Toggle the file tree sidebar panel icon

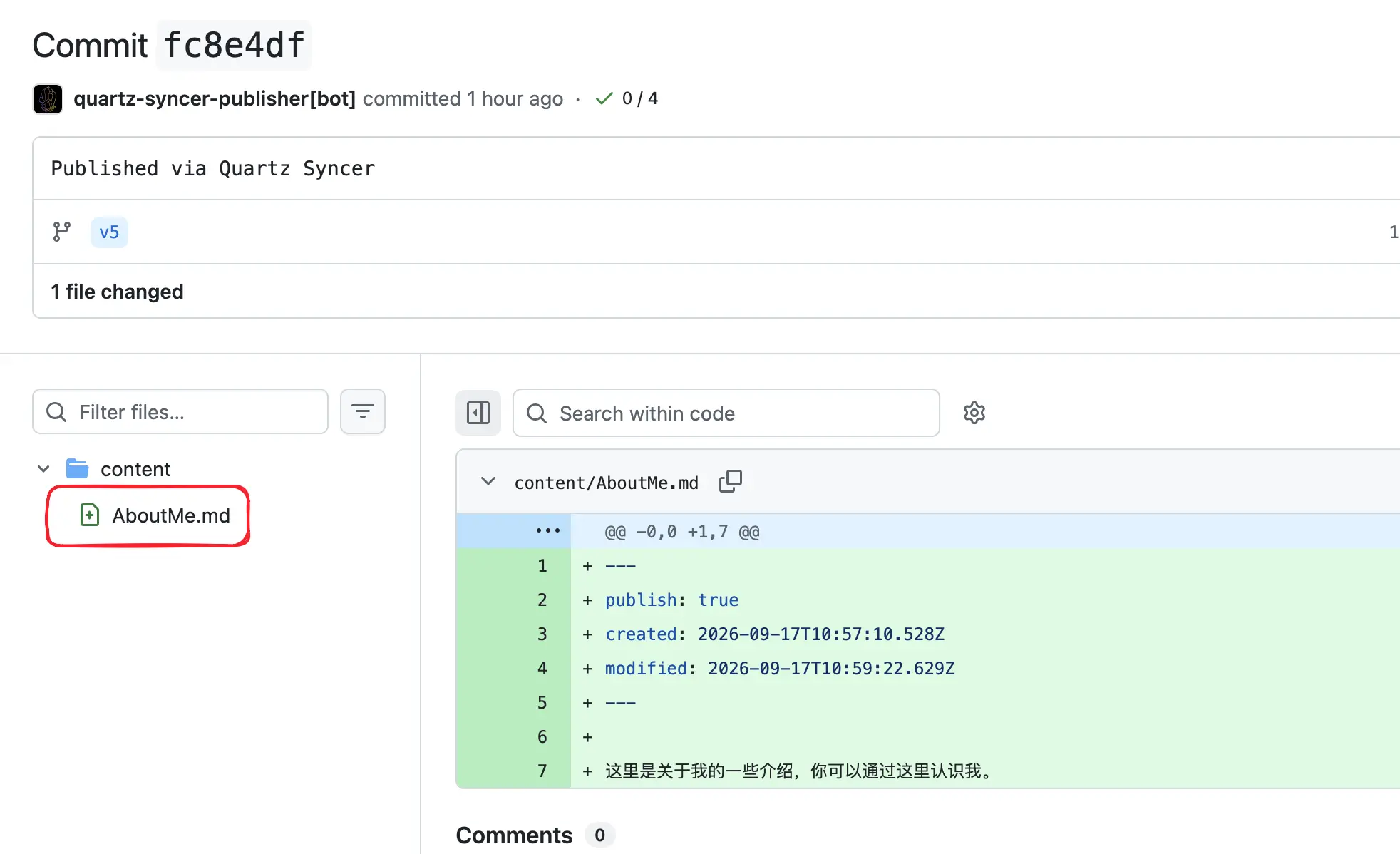478,413
